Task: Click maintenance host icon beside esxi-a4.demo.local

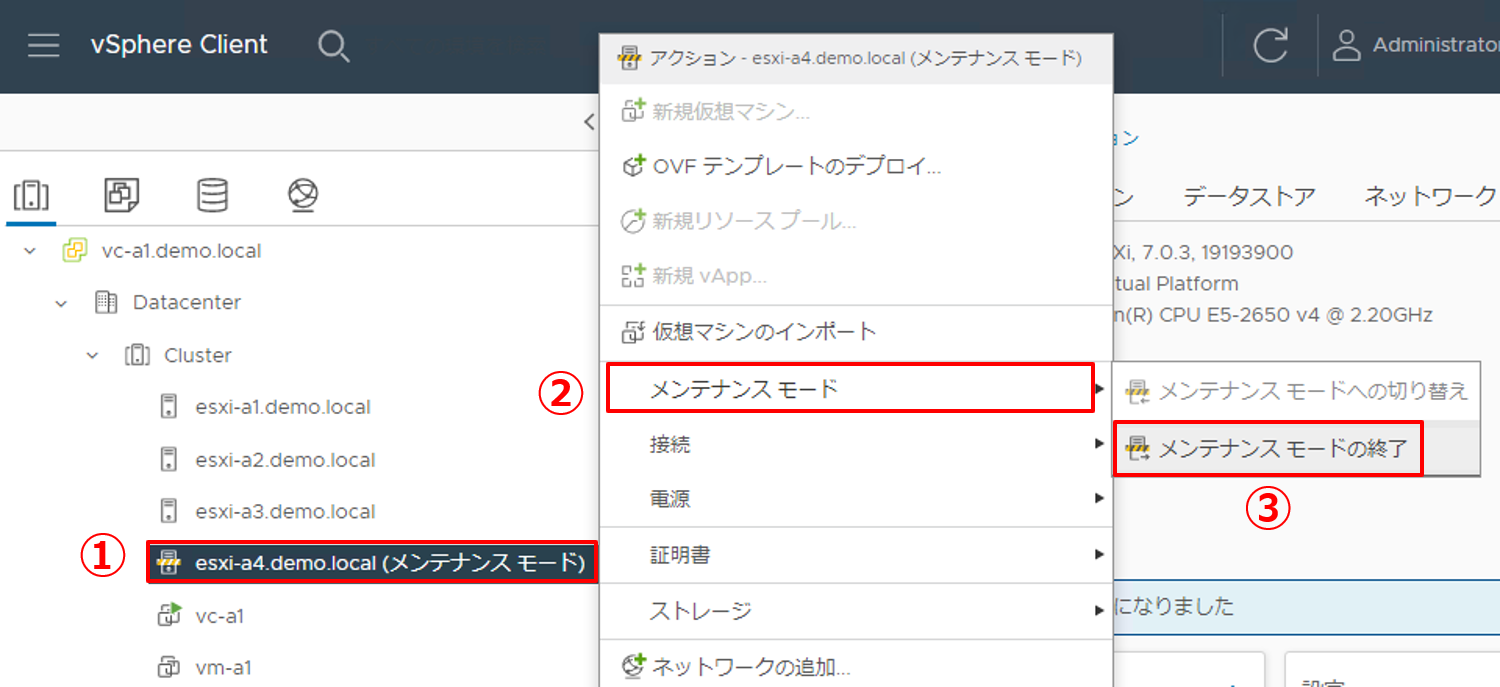Action: 168,563
